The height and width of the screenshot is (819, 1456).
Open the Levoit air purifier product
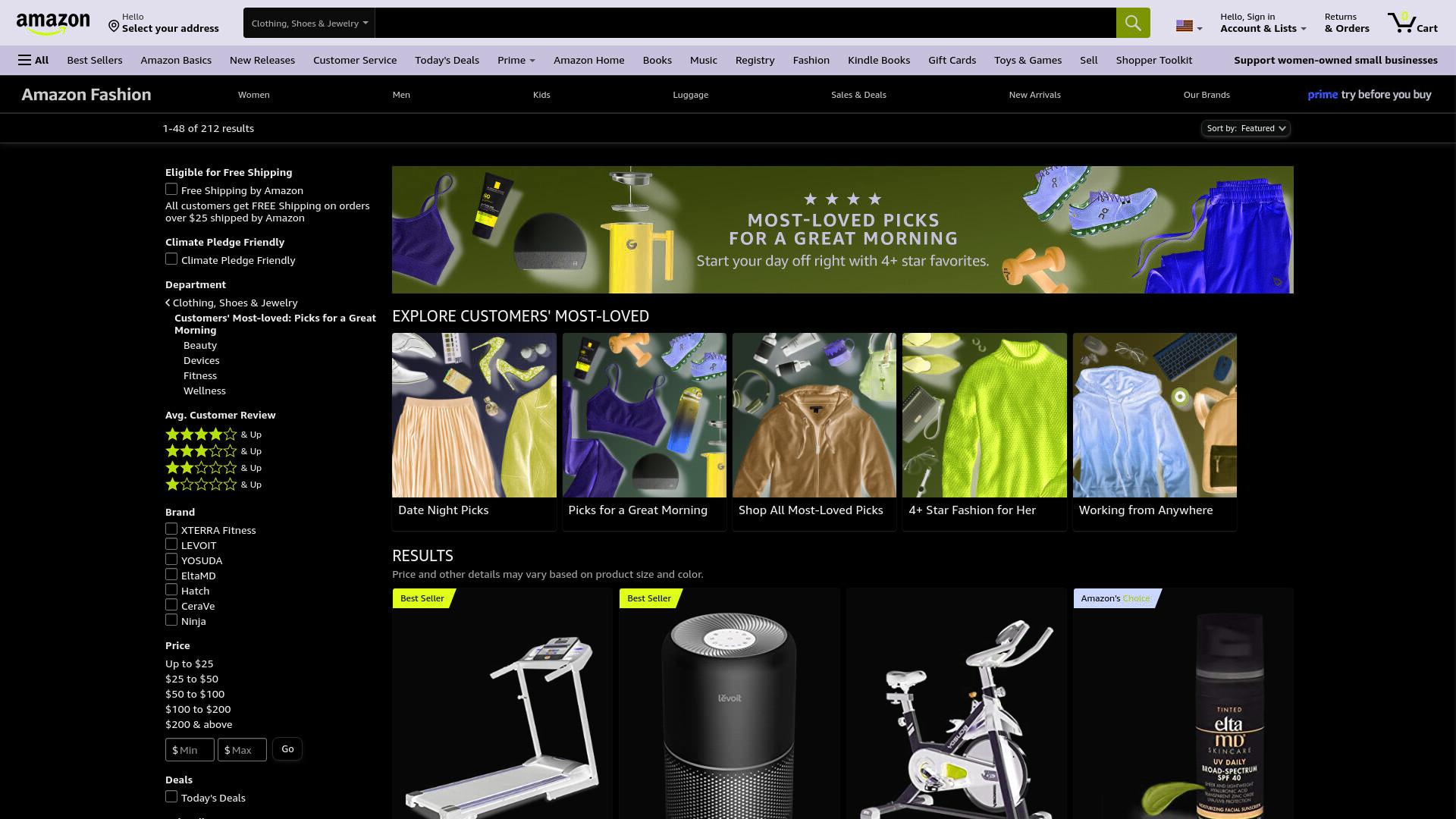point(729,717)
